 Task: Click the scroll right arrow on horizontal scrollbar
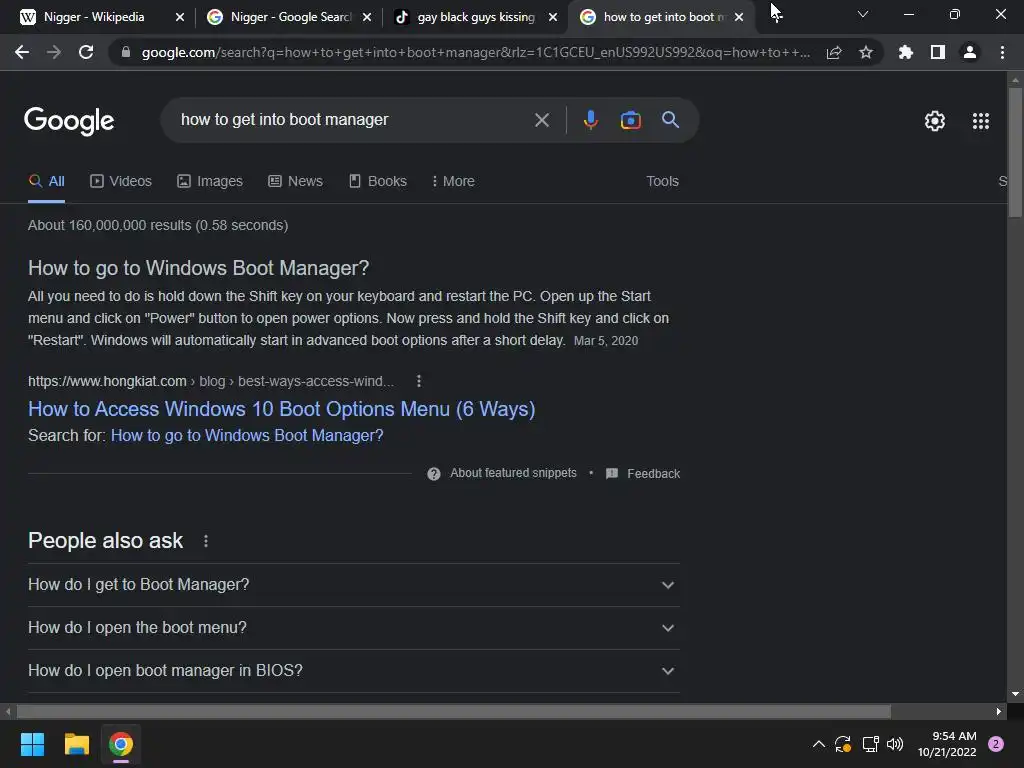click(x=999, y=711)
